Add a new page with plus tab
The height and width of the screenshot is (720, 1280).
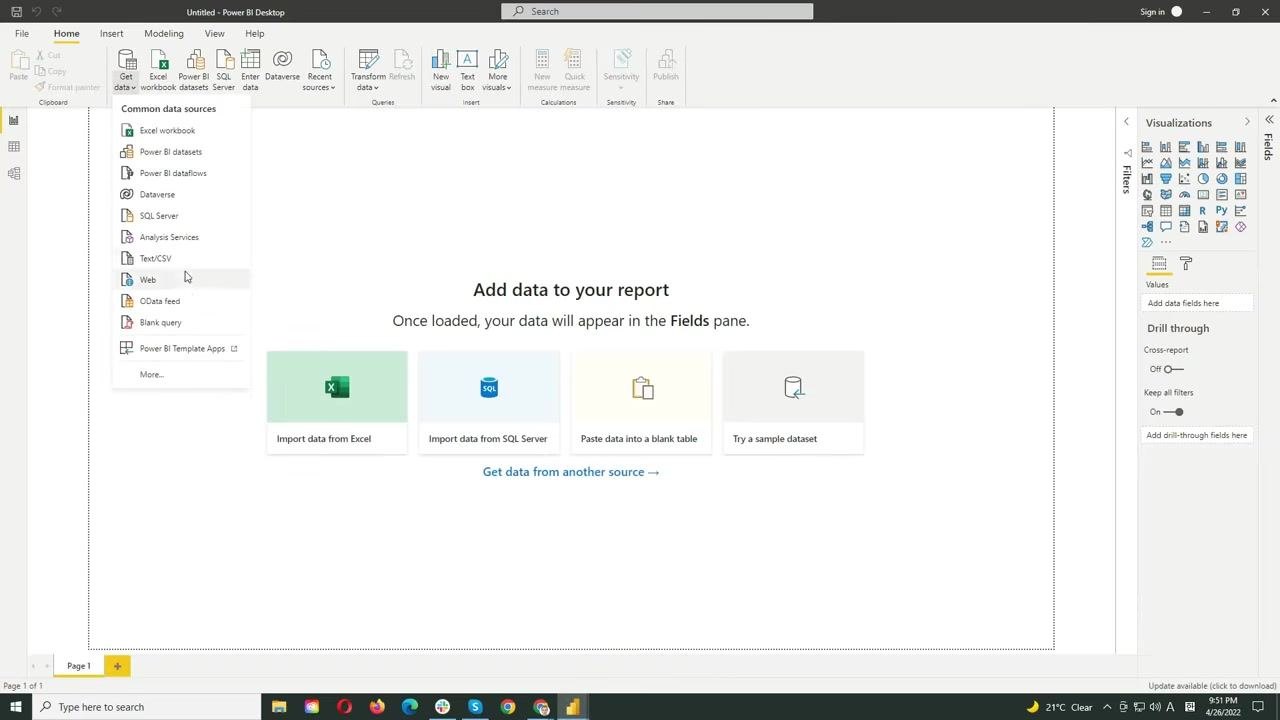pyautogui.click(x=117, y=666)
